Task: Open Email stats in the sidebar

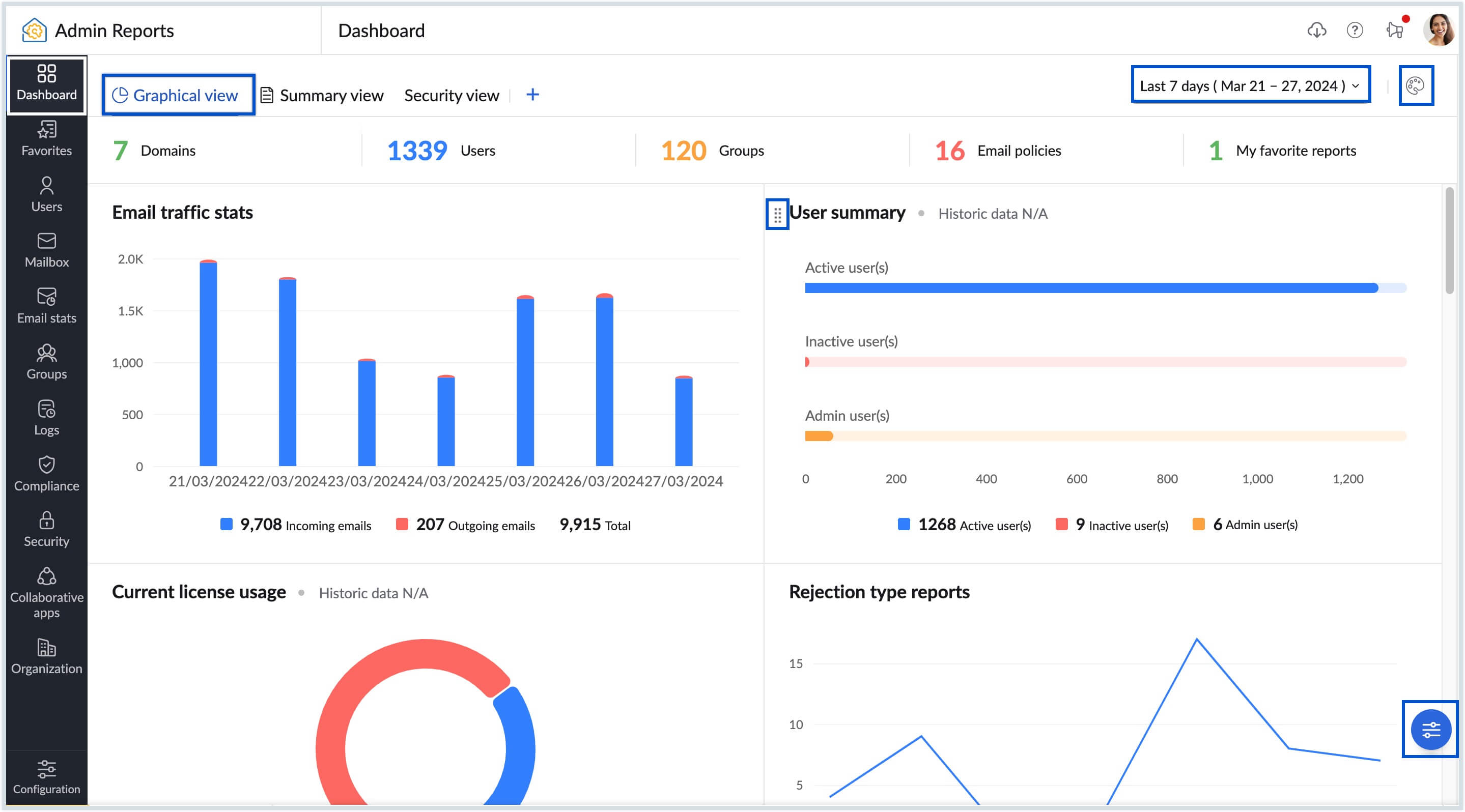Action: coord(47,306)
